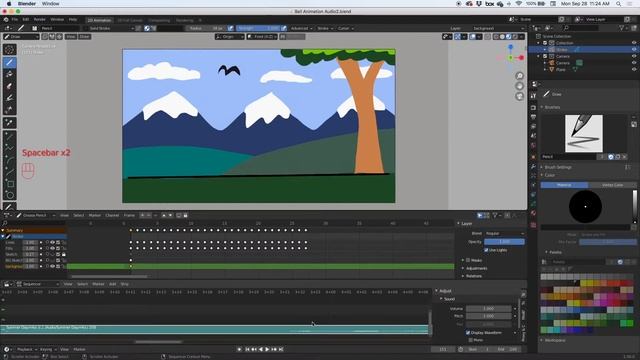Toggle visibility of the Fills layer

point(52,248)
